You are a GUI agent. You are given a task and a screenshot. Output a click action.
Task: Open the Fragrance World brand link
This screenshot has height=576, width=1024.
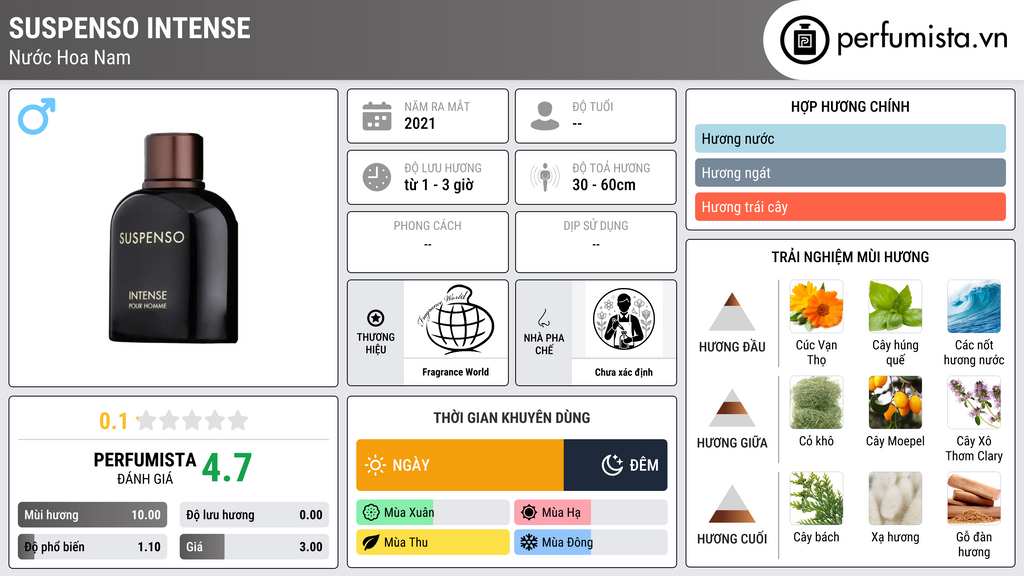(x=455, y=372)
